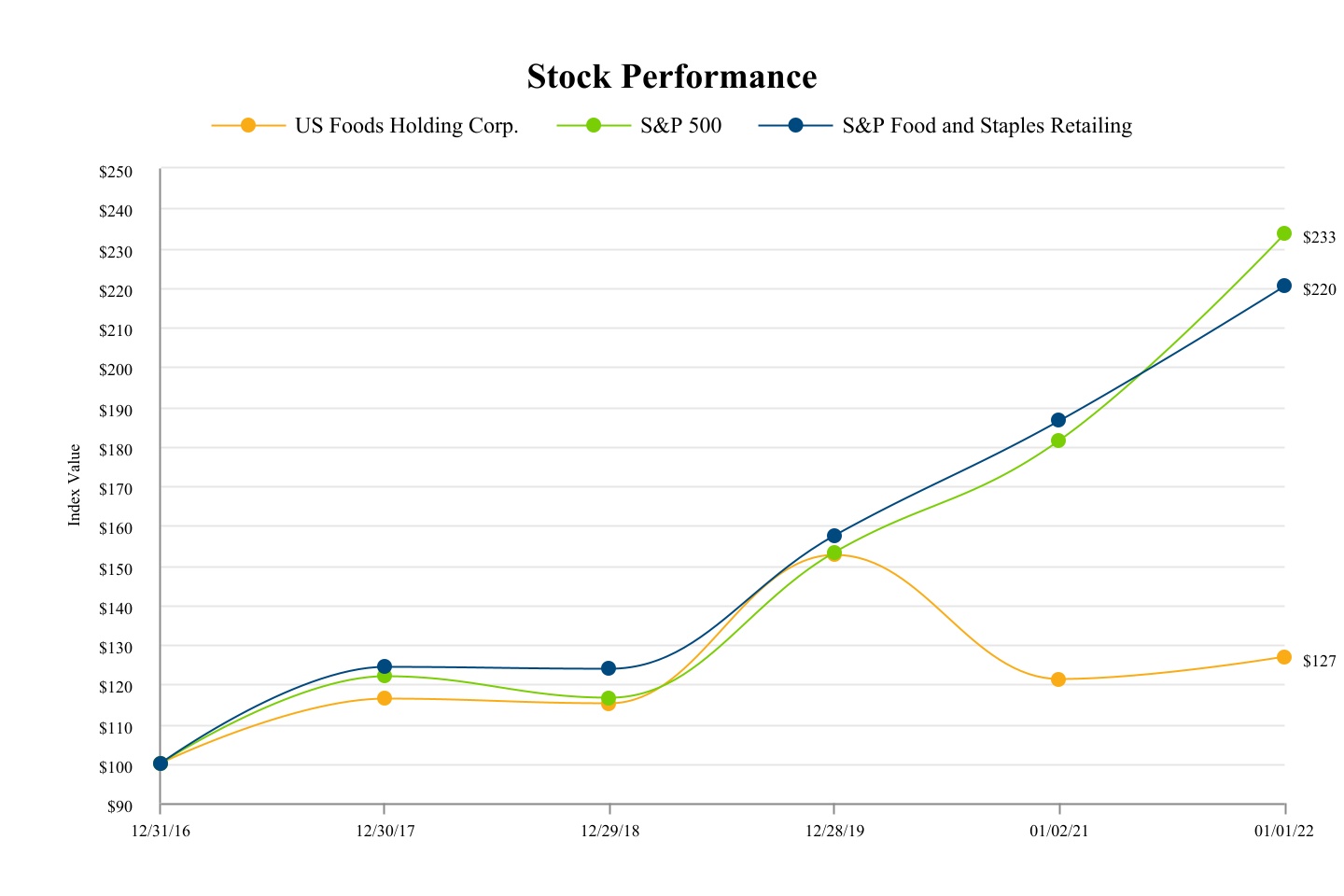Click the Stock Performance chart title
This screenshot has height=896, width=1344.
point(672,77)
